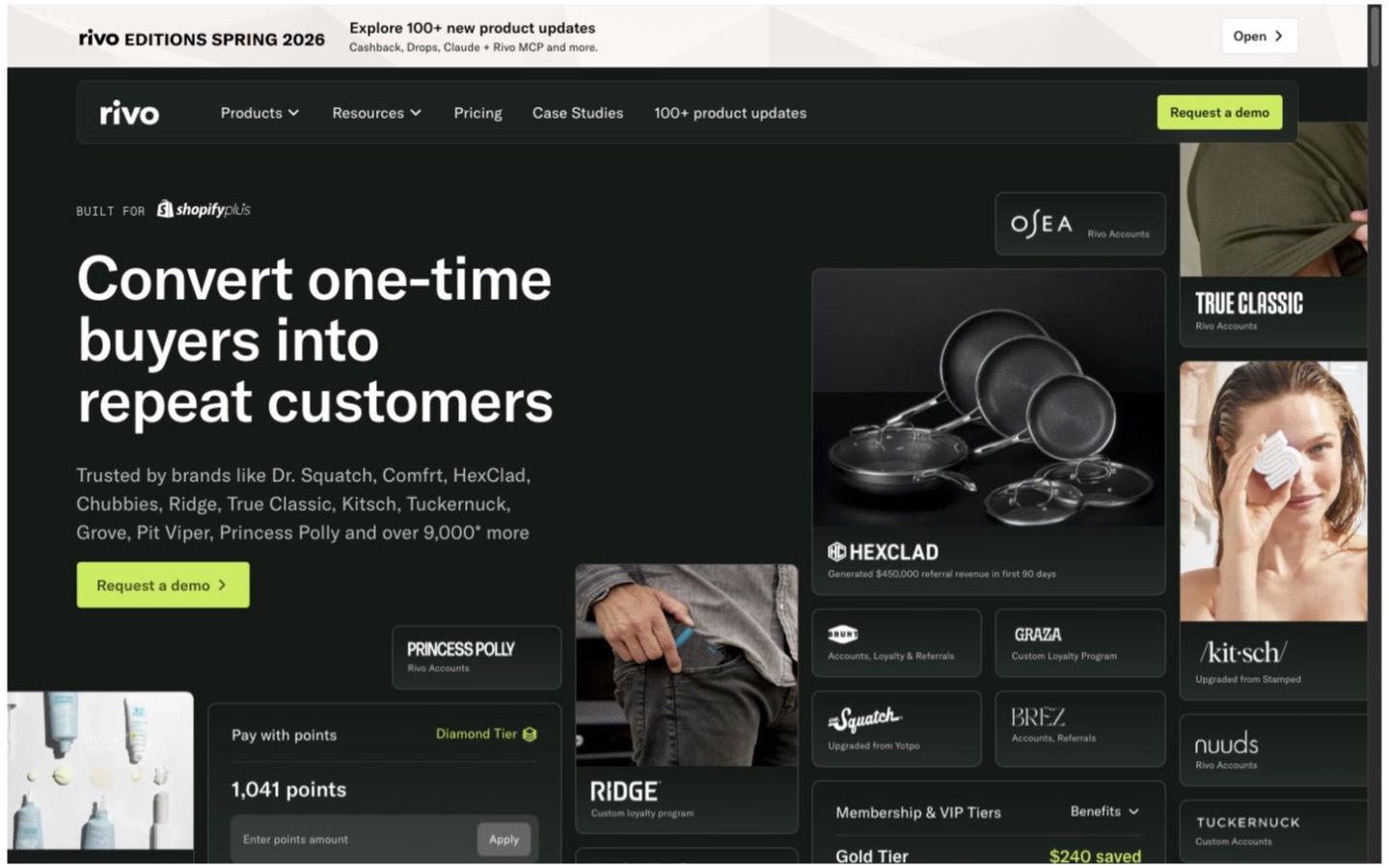Click the "Upgraded from Stamped" caption
This screenshot has width=1389, height=868.
tap(1248, 679)
